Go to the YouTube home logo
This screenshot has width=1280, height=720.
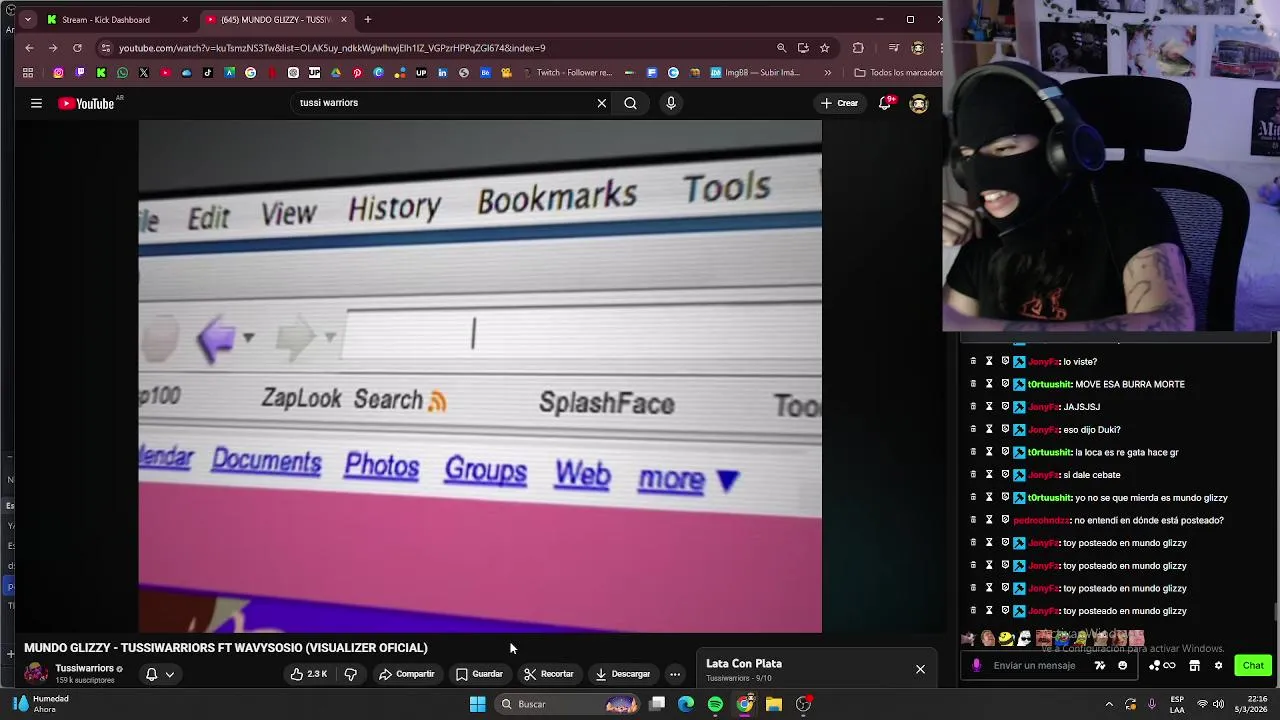[86, 103]
